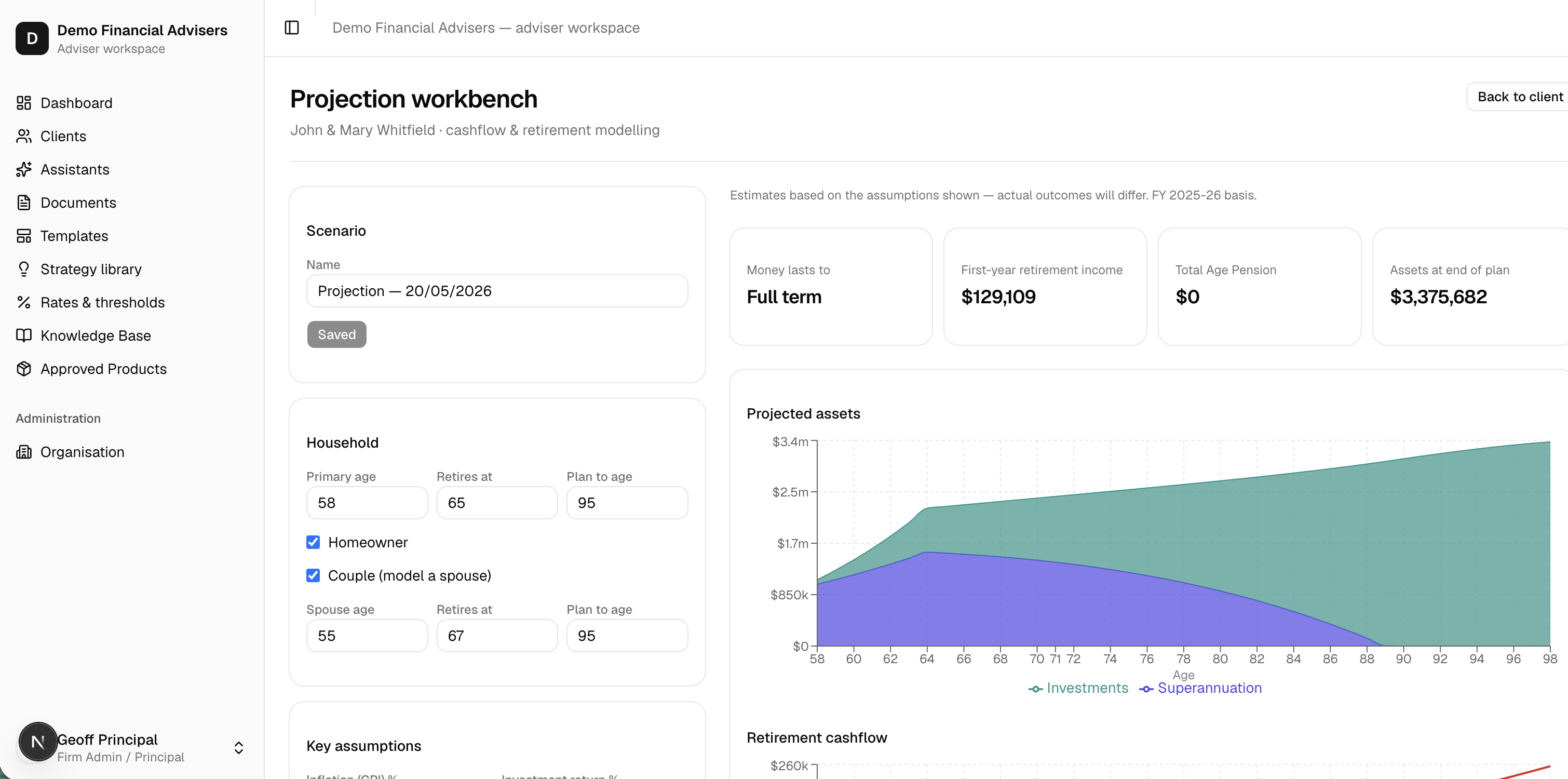Open Organisation administration page
This screenshot has width=1568, height=779.
(82, 452)
